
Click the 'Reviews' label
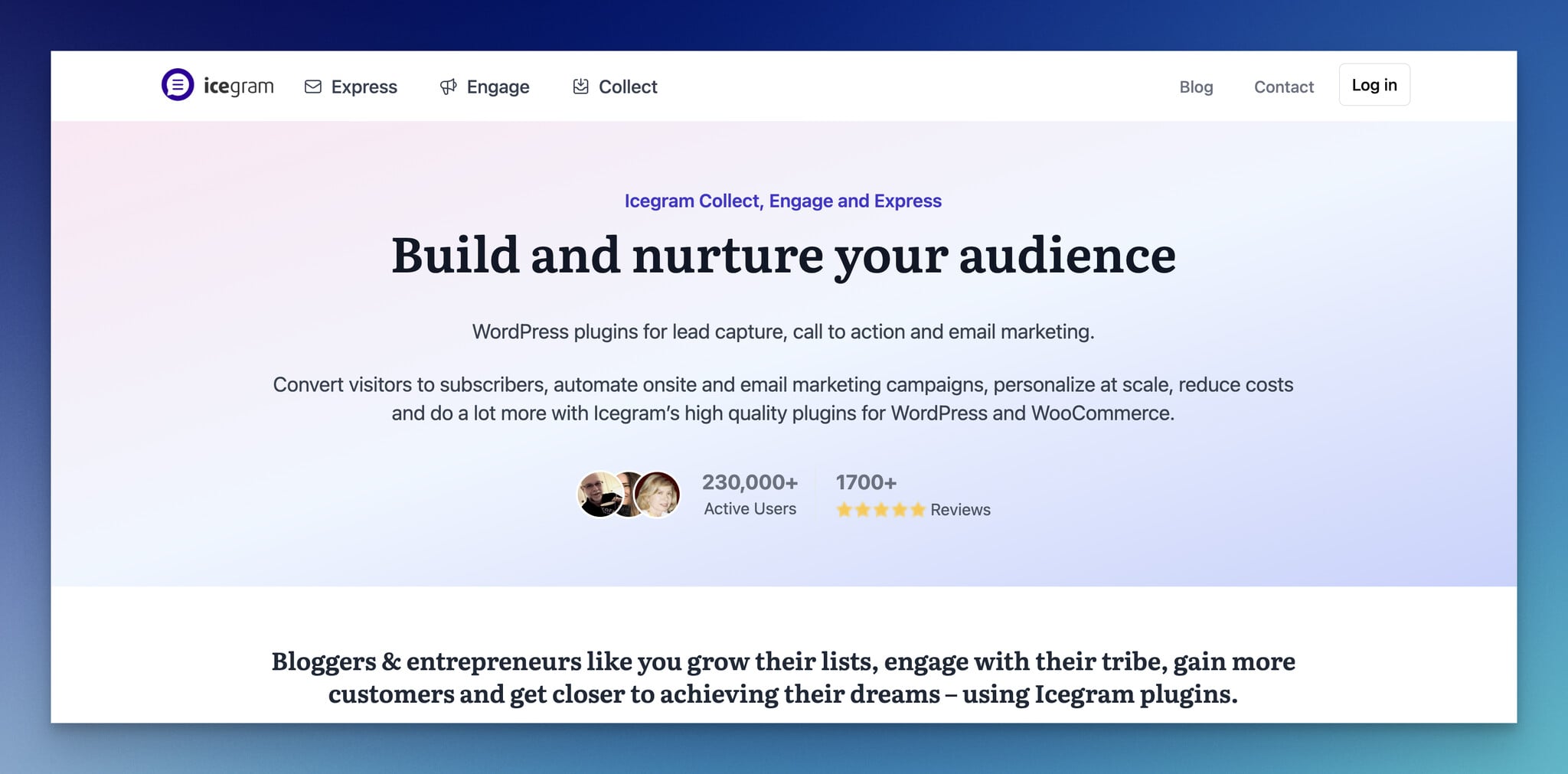click(960, 510)
